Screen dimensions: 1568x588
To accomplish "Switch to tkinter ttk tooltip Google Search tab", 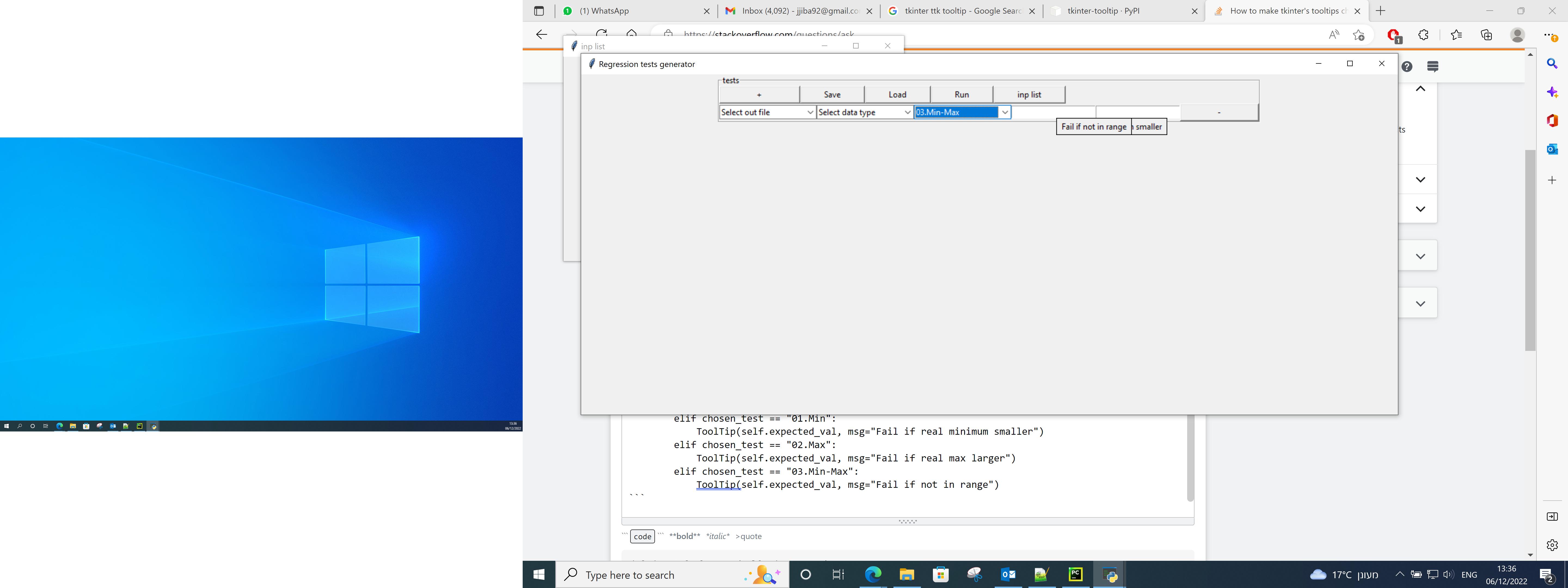I will pos(962,11).
